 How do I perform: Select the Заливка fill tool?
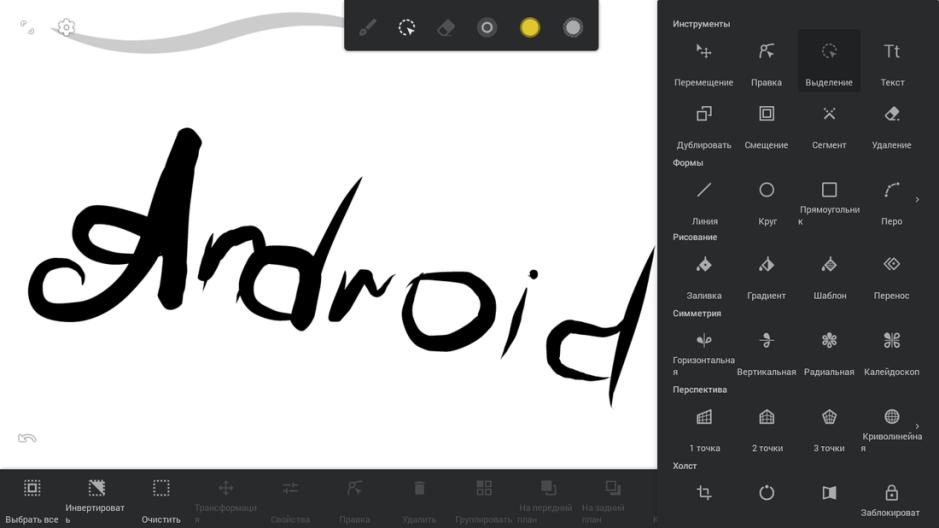[704, 275]
